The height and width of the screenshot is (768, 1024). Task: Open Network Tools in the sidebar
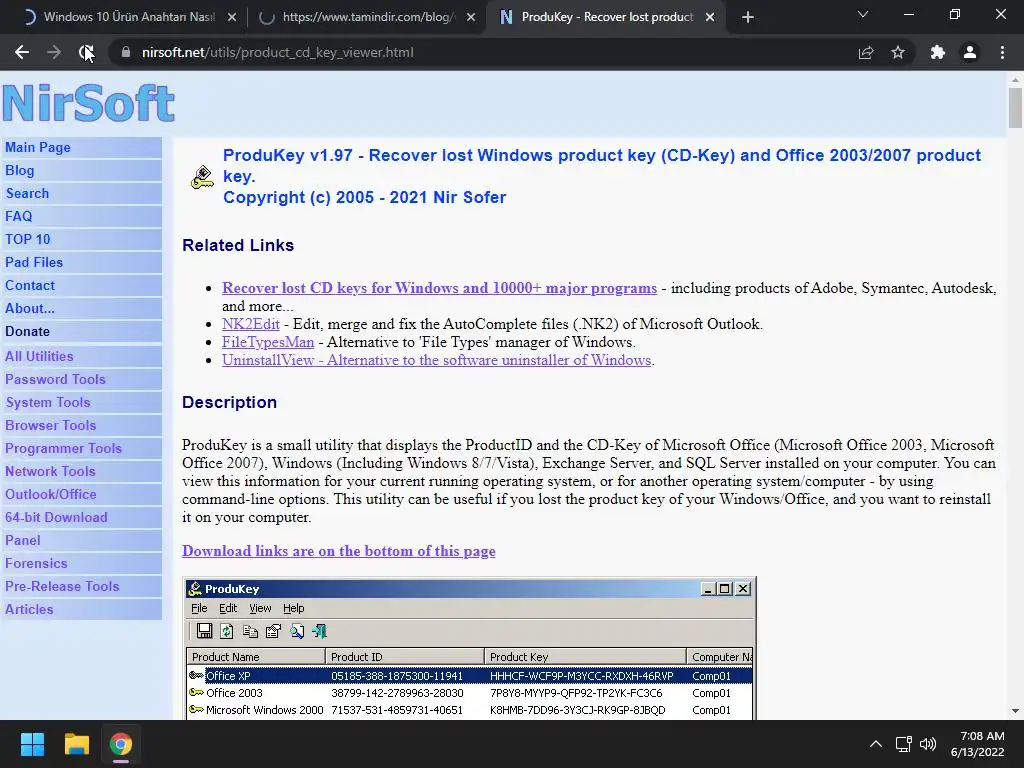click(x=82, y=472)
